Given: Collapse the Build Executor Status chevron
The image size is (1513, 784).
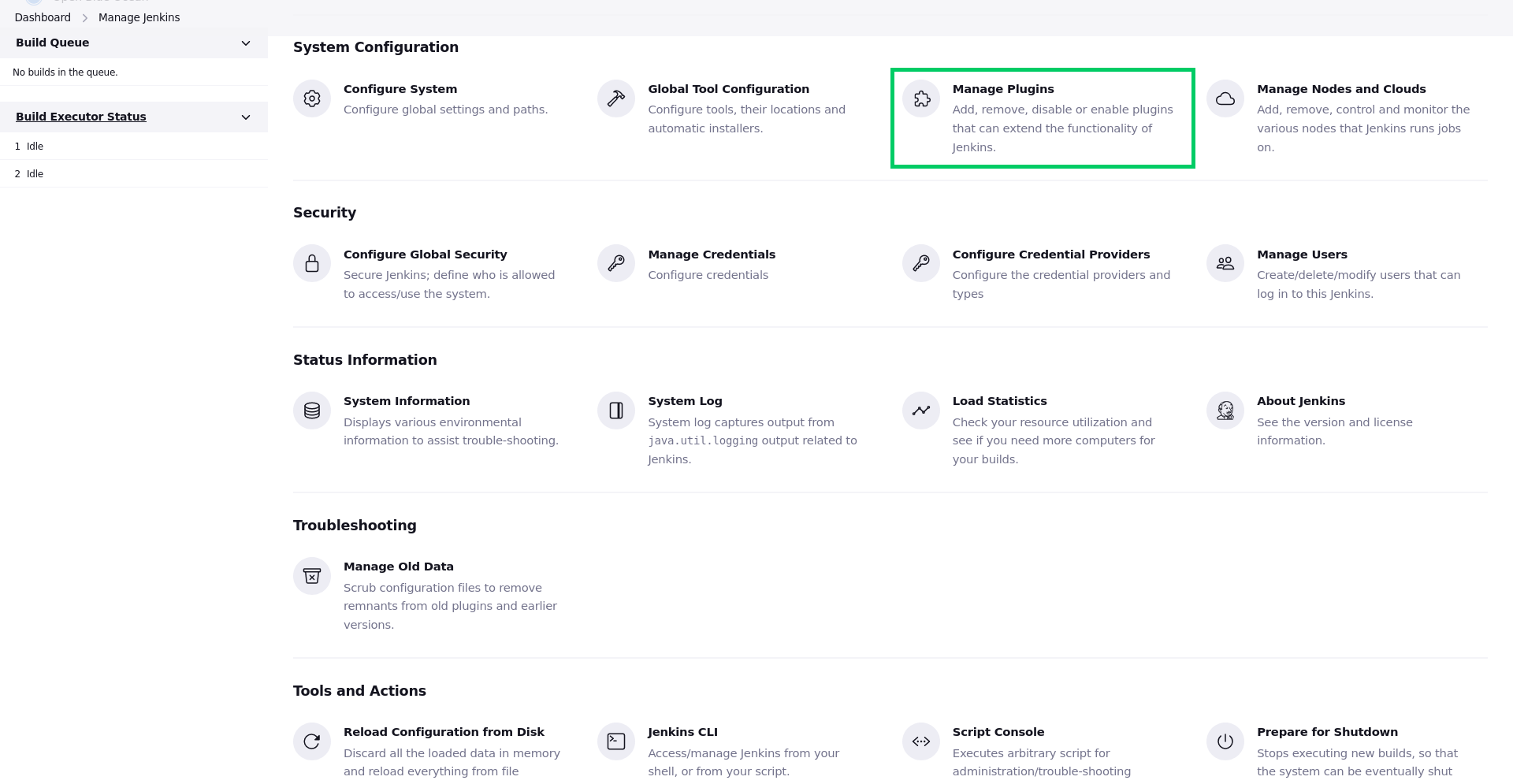Looking at the screenshot, I should [x=246, y=117].
